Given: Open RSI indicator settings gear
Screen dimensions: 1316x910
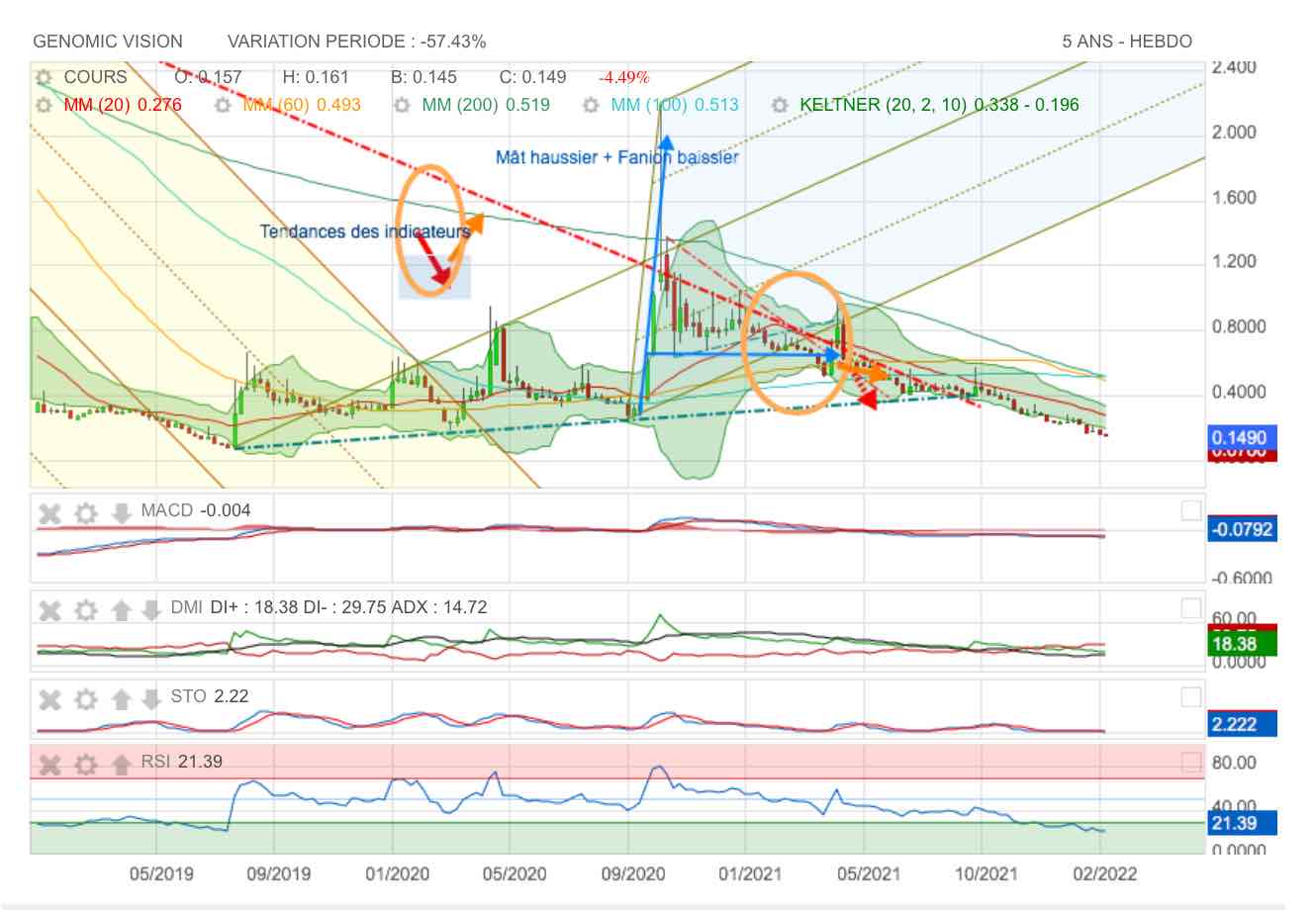Looking at the screenshot, I should click(x=86, y=764).
